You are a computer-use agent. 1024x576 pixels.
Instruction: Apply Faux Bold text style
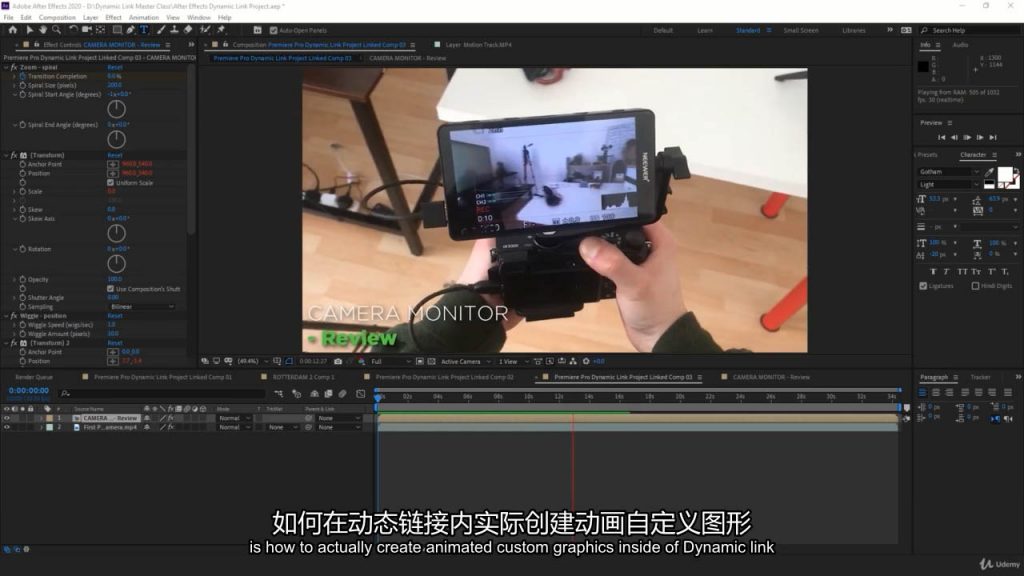(x=933, y=272)
